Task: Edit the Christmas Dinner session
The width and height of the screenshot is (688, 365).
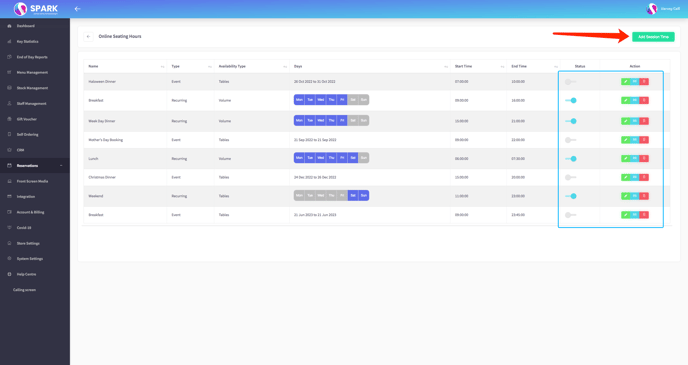Action: coord(626,177)
